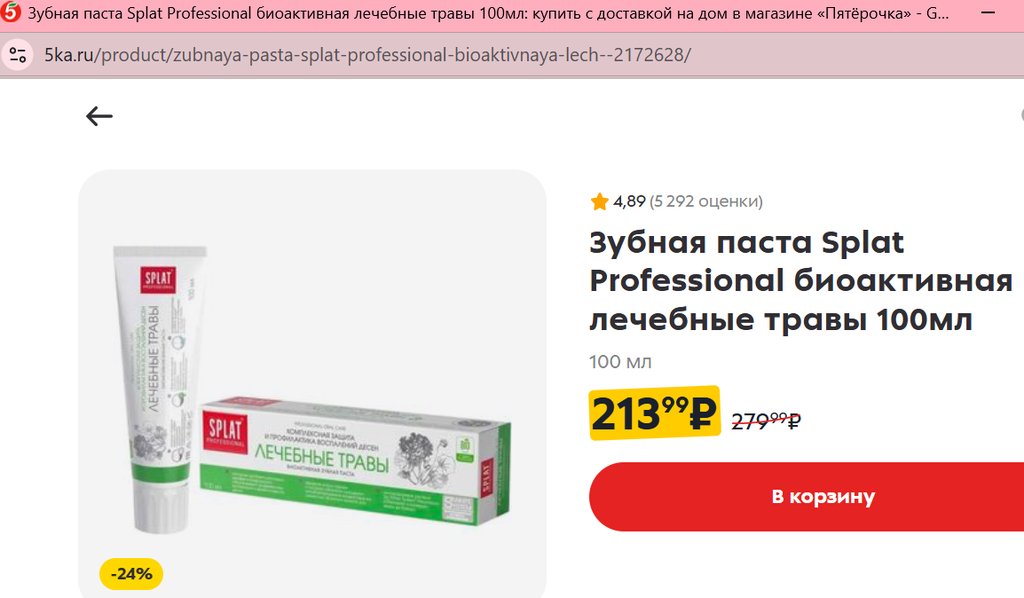Minimize the browser window
The image size is (1024, 598).
coord(988,13)
